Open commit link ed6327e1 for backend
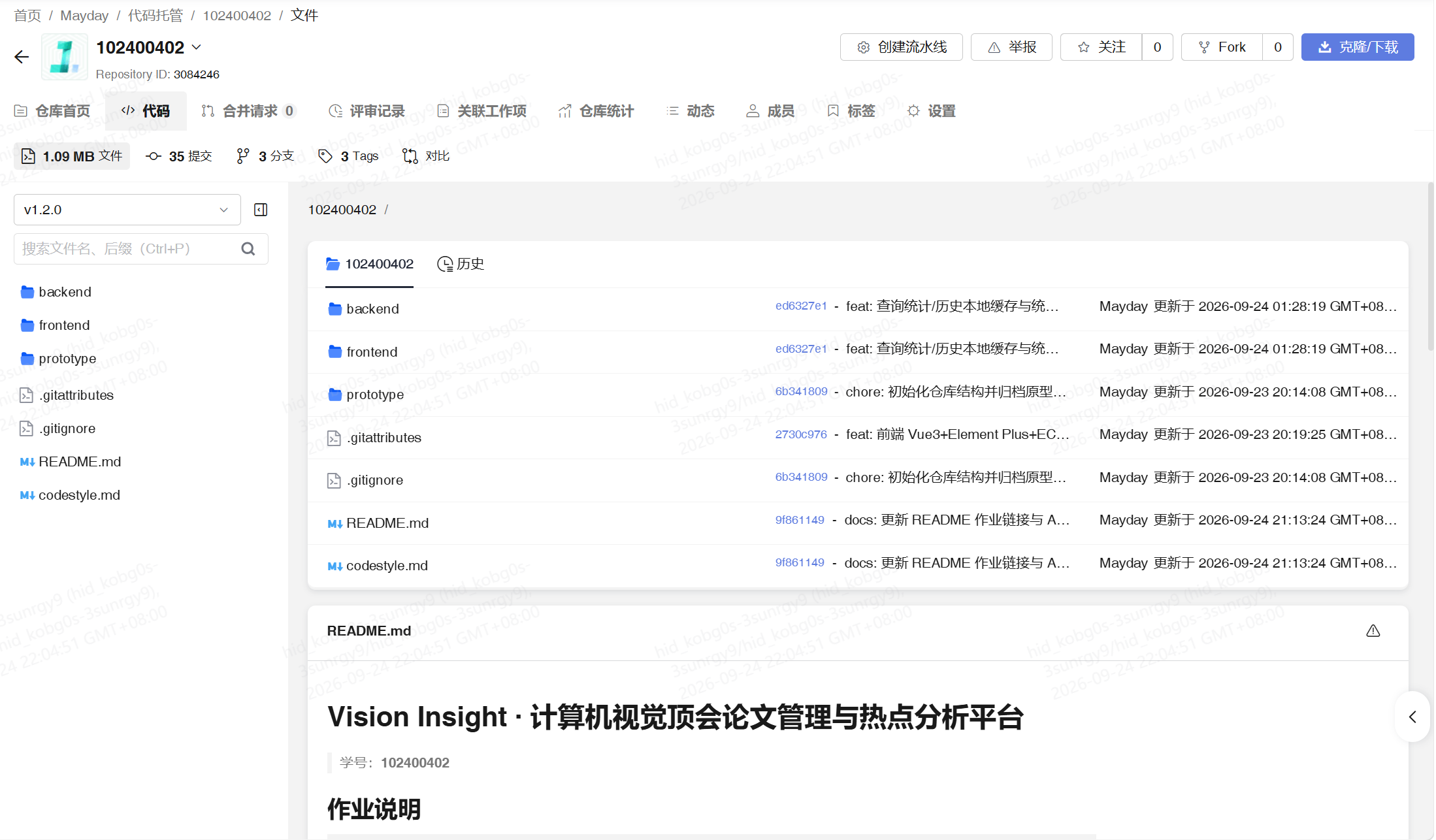Viewport: 1436px width, 840px height. (x=801, y=306)
